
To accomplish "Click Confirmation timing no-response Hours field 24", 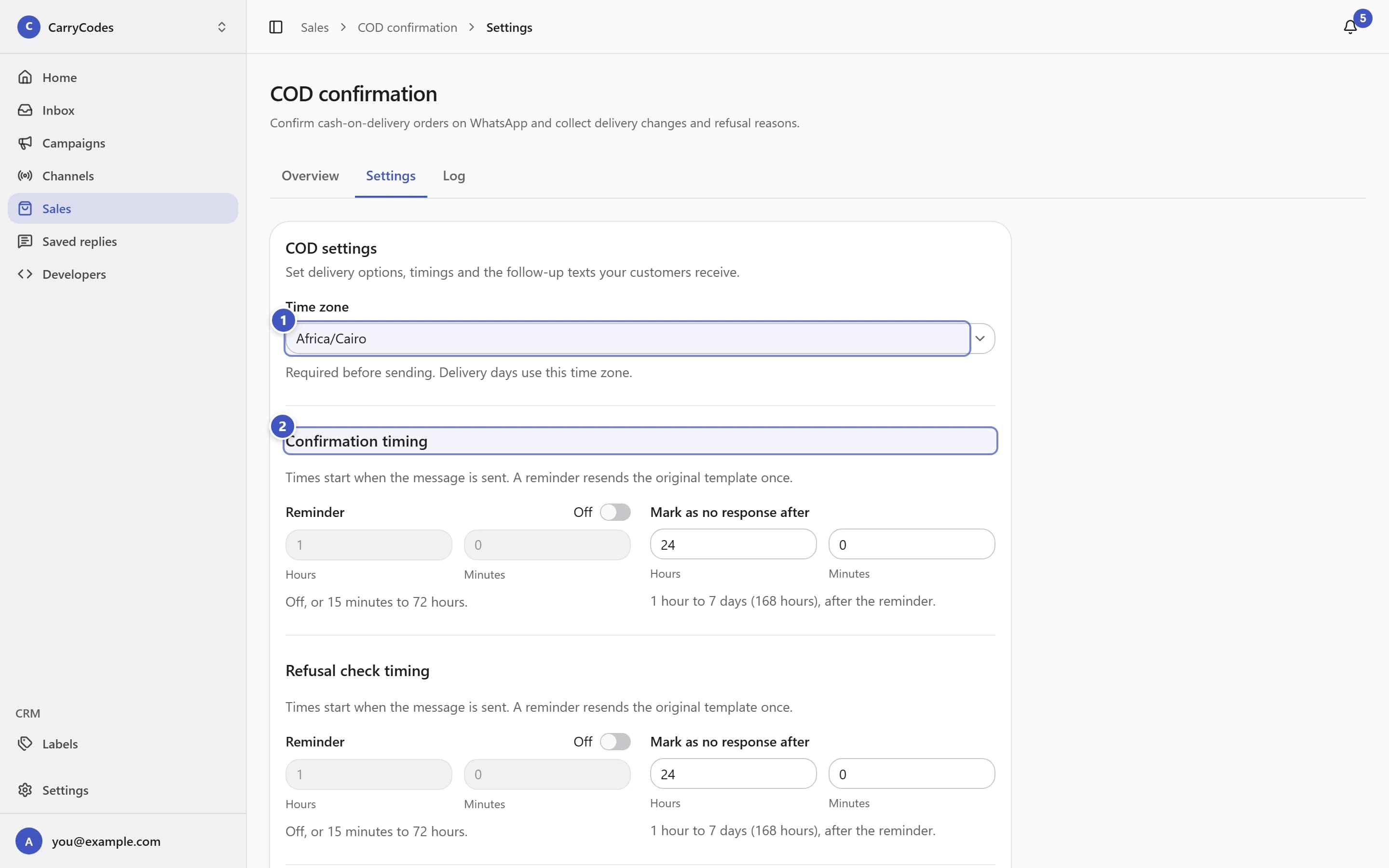I will [x=733, y=544].
